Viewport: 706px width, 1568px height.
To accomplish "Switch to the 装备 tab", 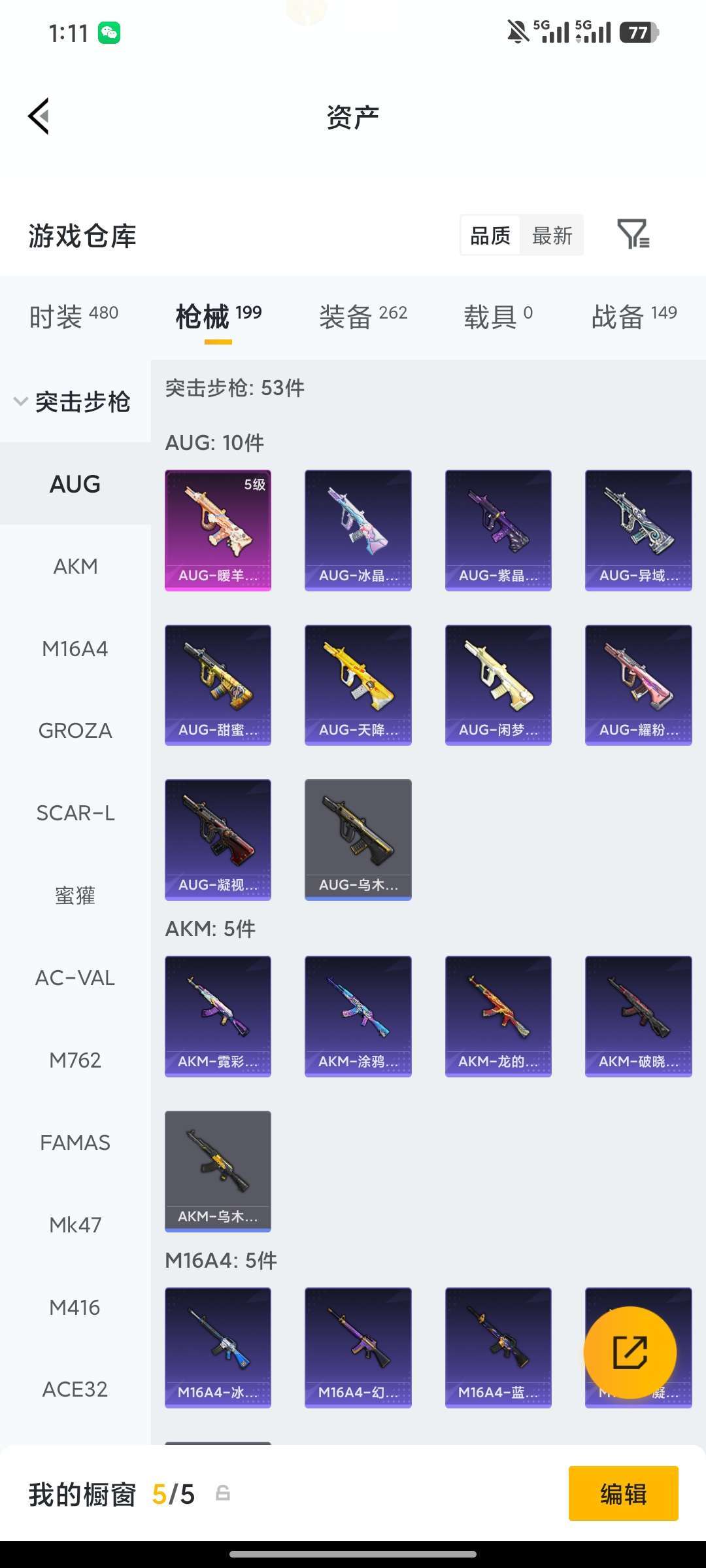I will tap(363, 317).
